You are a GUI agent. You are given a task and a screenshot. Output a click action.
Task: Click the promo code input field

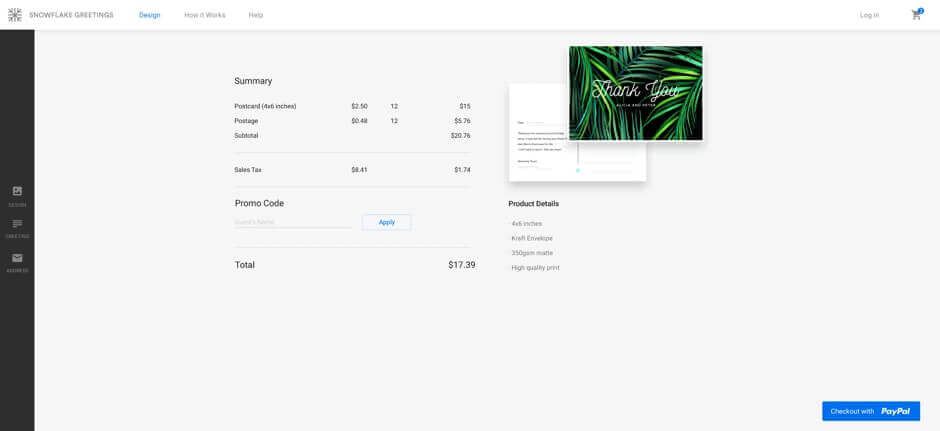[x=293, y=222]
